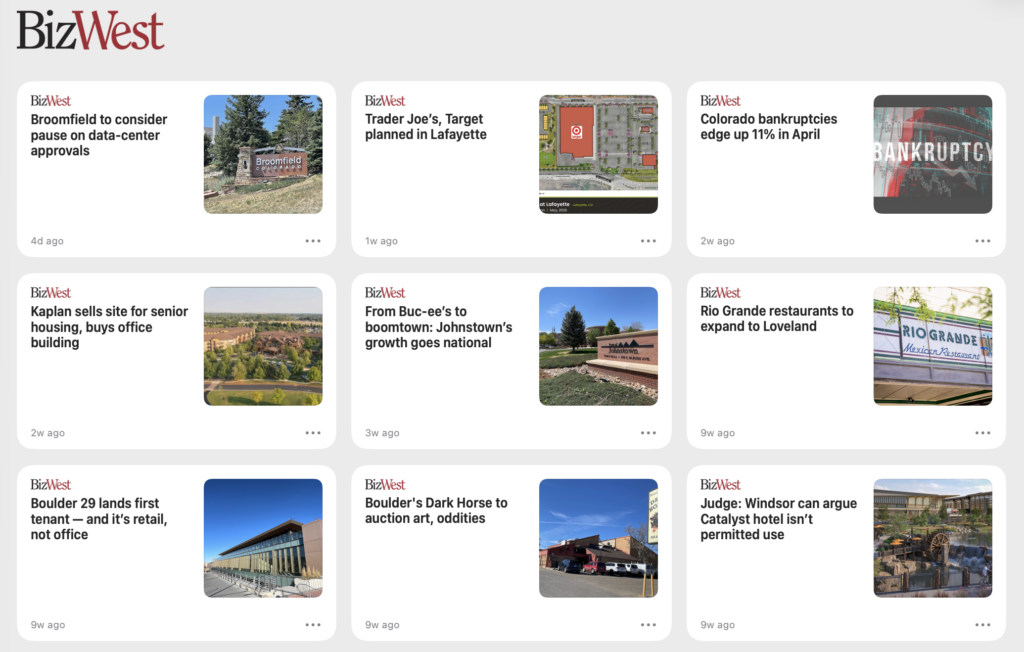The image size is (1024, 652).
Task: Open more options for Boulder 29 tenant article
Action: click(313, 625)
